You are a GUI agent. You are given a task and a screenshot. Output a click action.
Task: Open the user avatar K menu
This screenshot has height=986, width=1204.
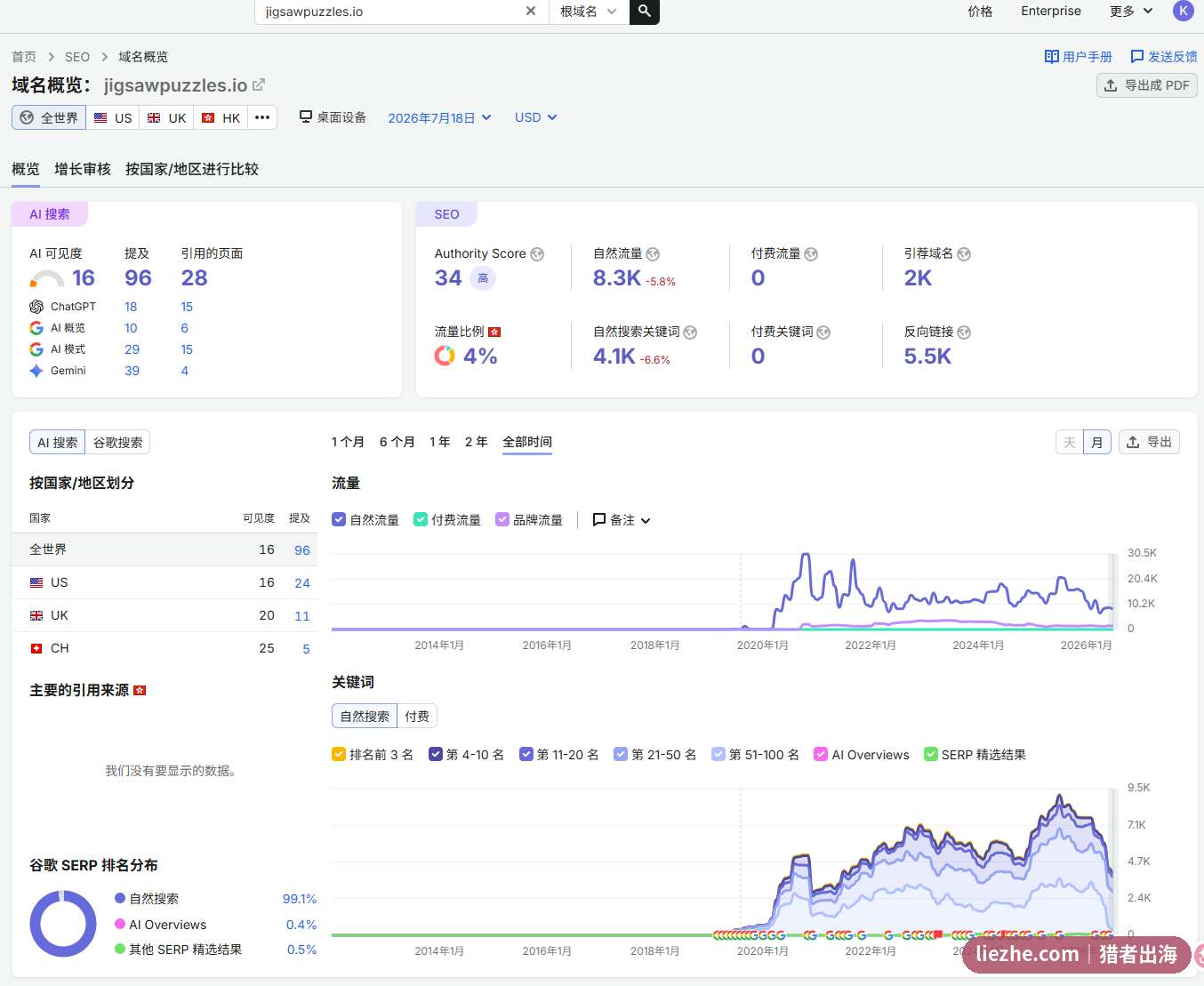tap(1183, 11)
